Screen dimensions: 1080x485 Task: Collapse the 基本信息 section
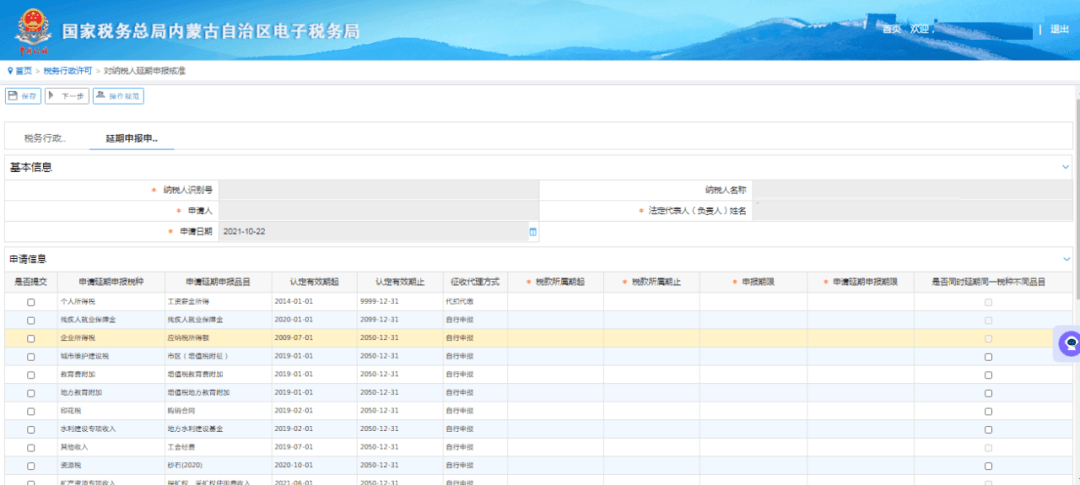click(1066, 167)
